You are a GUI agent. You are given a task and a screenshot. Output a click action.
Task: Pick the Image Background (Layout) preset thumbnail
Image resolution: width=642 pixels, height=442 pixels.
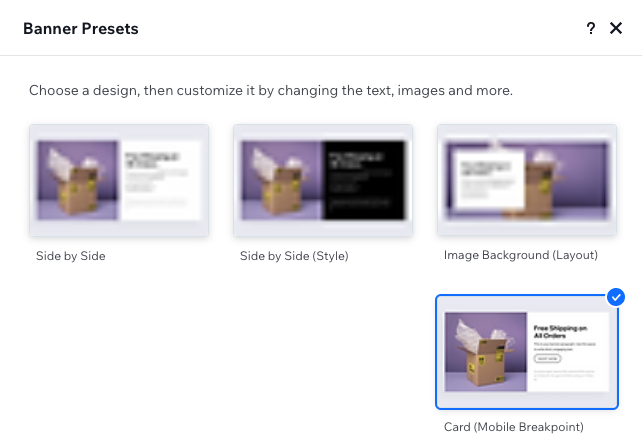527,180
